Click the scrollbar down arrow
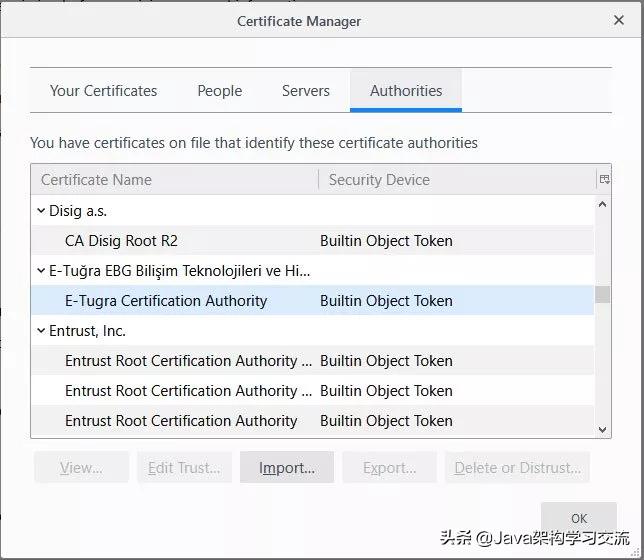Viewport: 644px width, 560px height. pyautogui.click(x=602, y=429)
